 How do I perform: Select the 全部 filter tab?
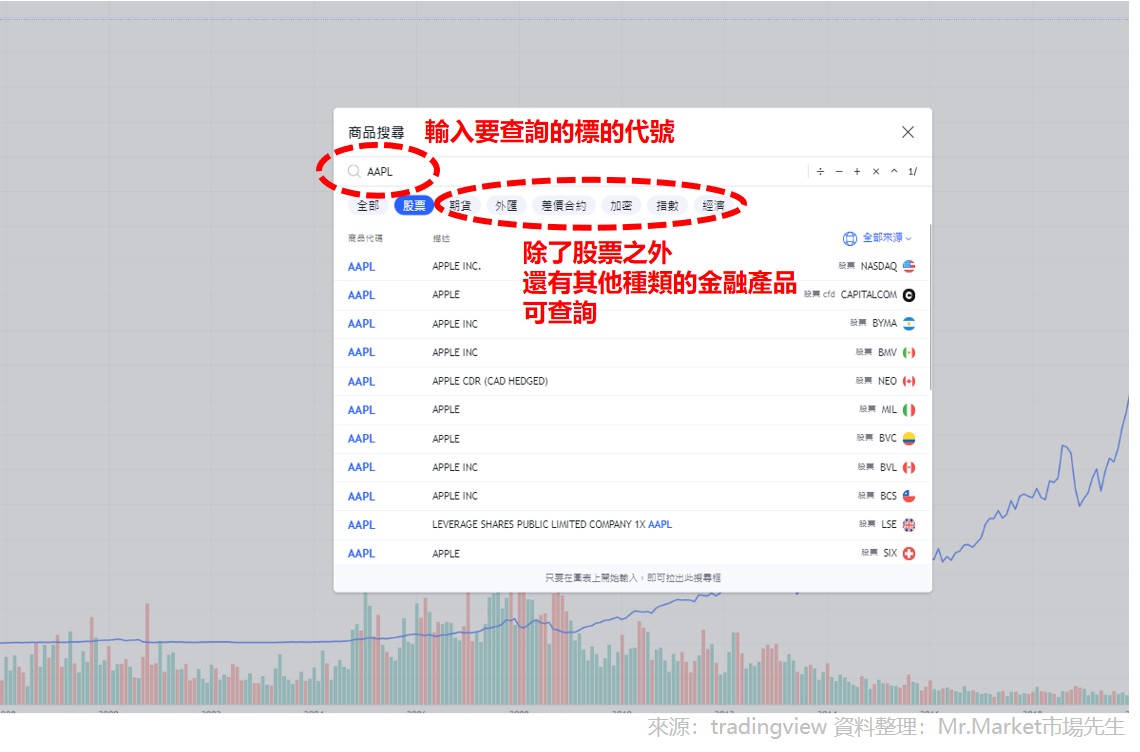368,206
